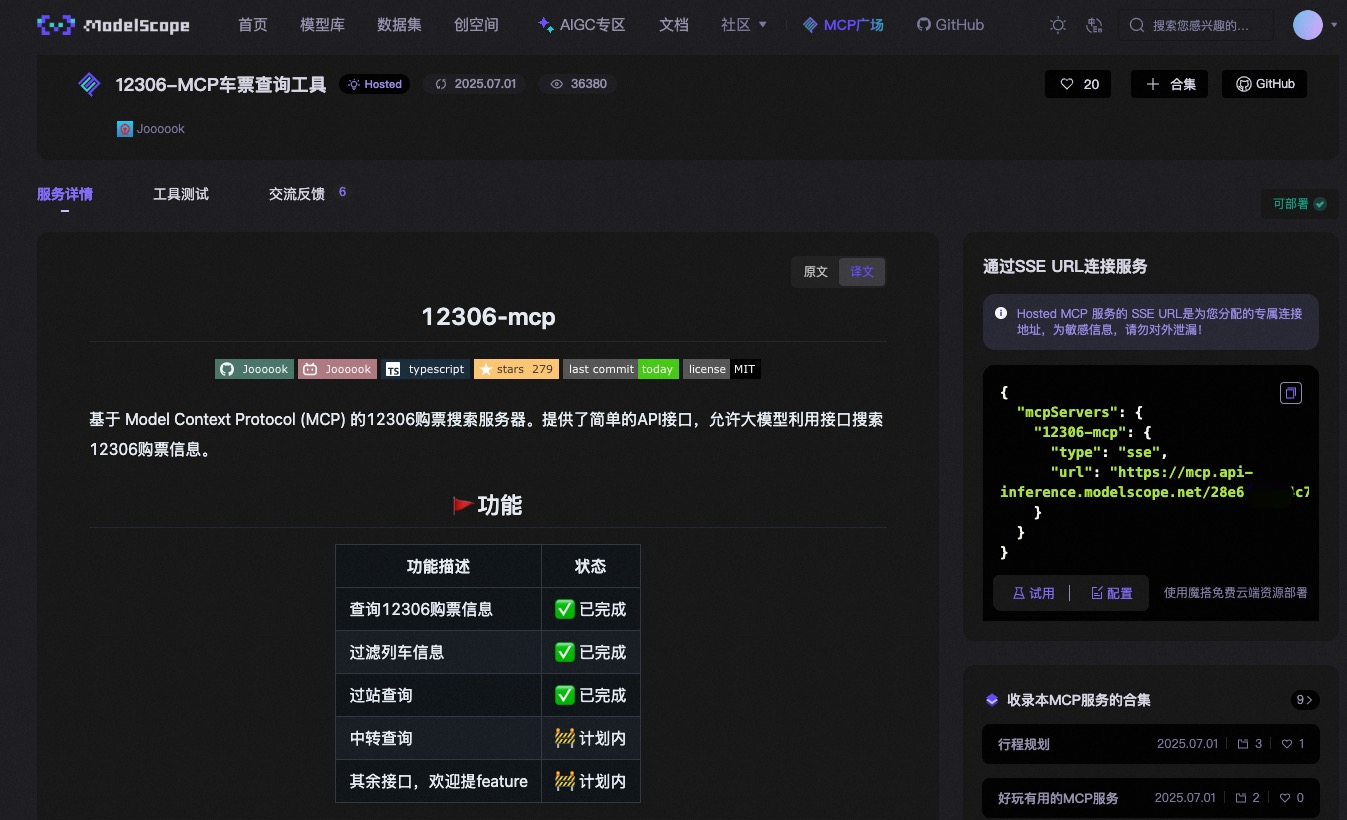1347x820 pixels.
Task: Click the search box in the header
Action: click(1196, 25)
